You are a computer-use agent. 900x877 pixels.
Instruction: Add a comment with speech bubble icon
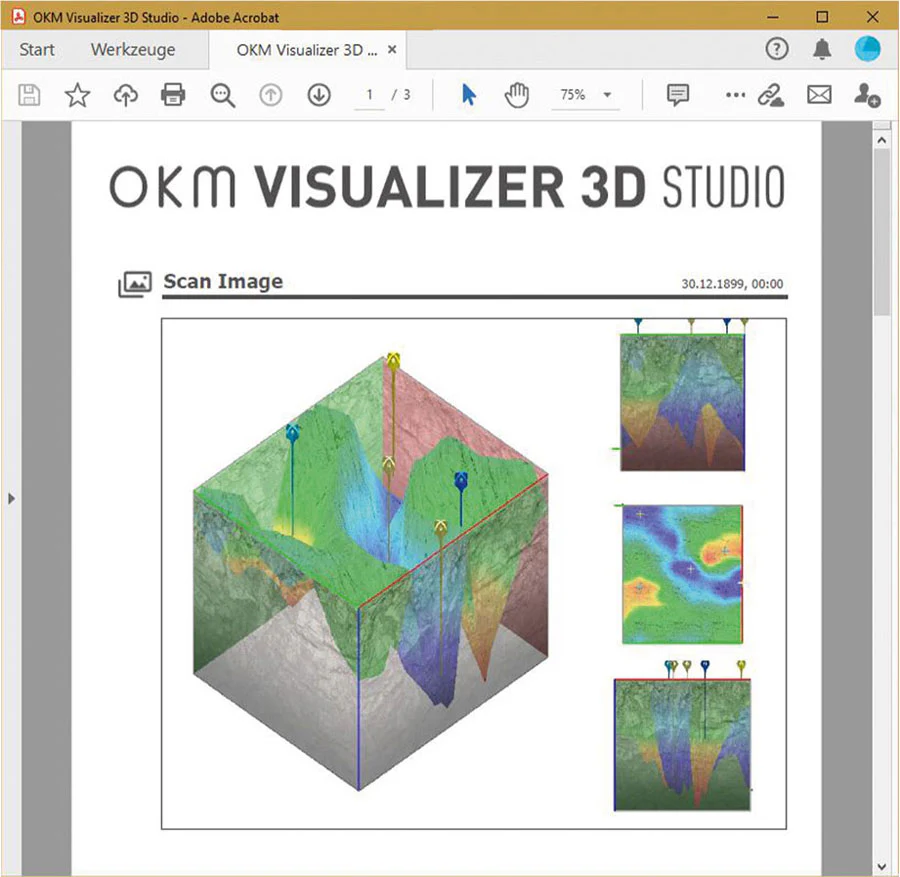[x=678, y=95]
